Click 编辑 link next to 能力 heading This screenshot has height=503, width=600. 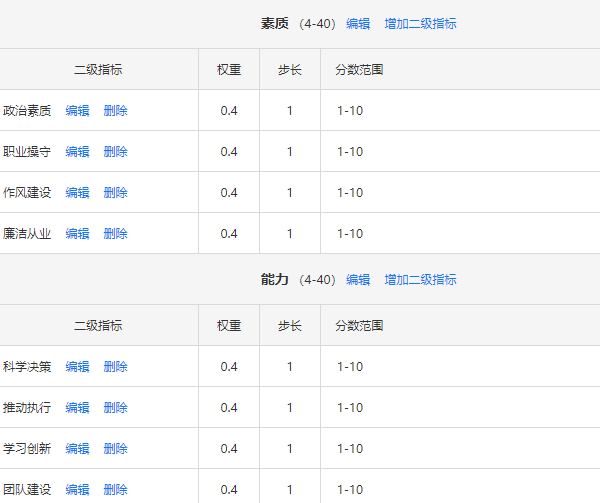pos(358,280)
